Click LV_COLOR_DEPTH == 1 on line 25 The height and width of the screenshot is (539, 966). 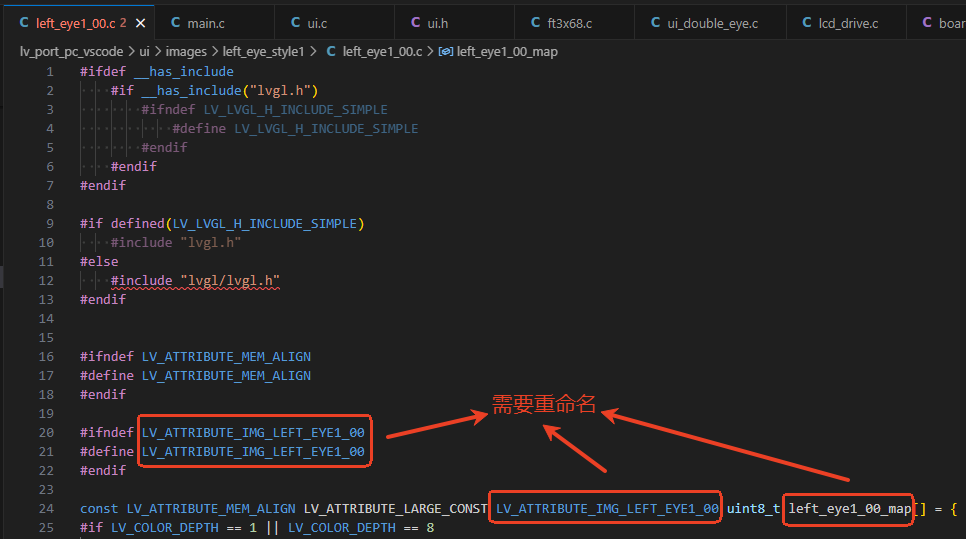(x=184, y=528)
